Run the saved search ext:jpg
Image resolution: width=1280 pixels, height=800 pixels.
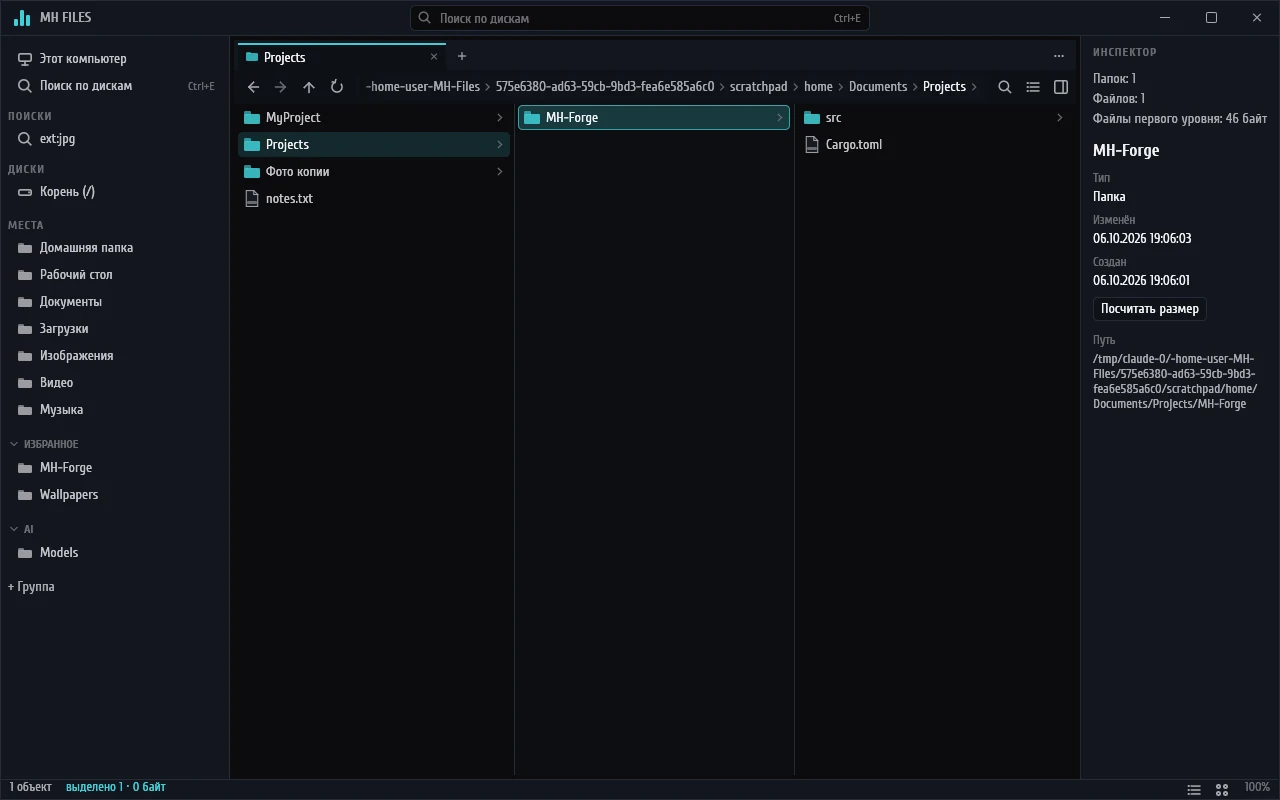point(115,139)
